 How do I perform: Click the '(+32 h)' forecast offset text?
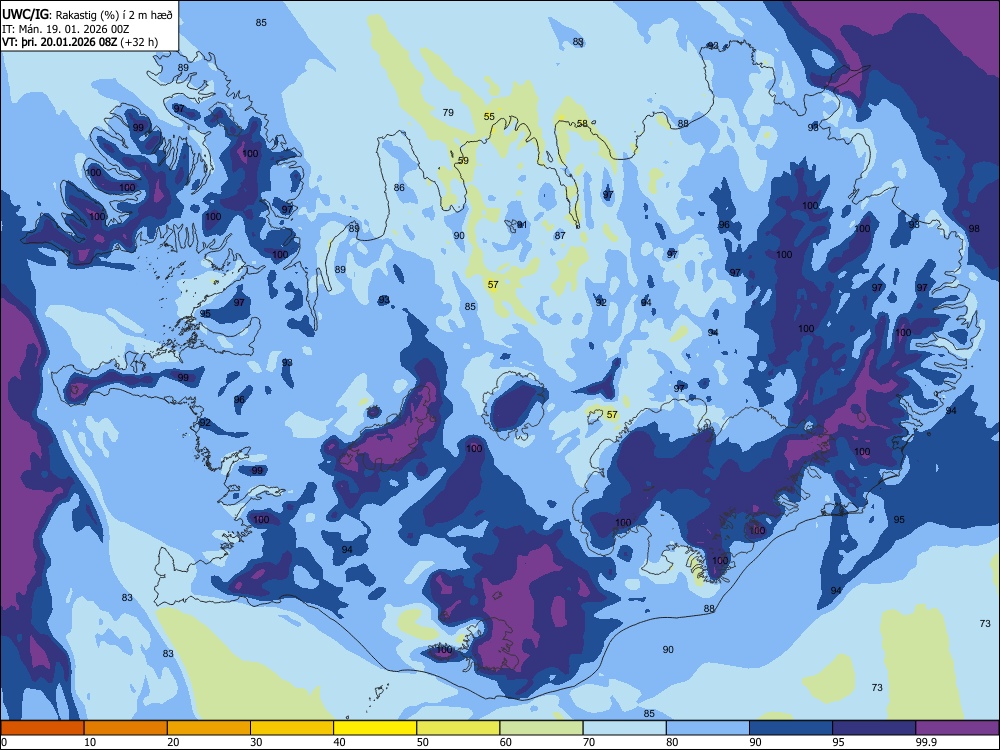[139, 42]
